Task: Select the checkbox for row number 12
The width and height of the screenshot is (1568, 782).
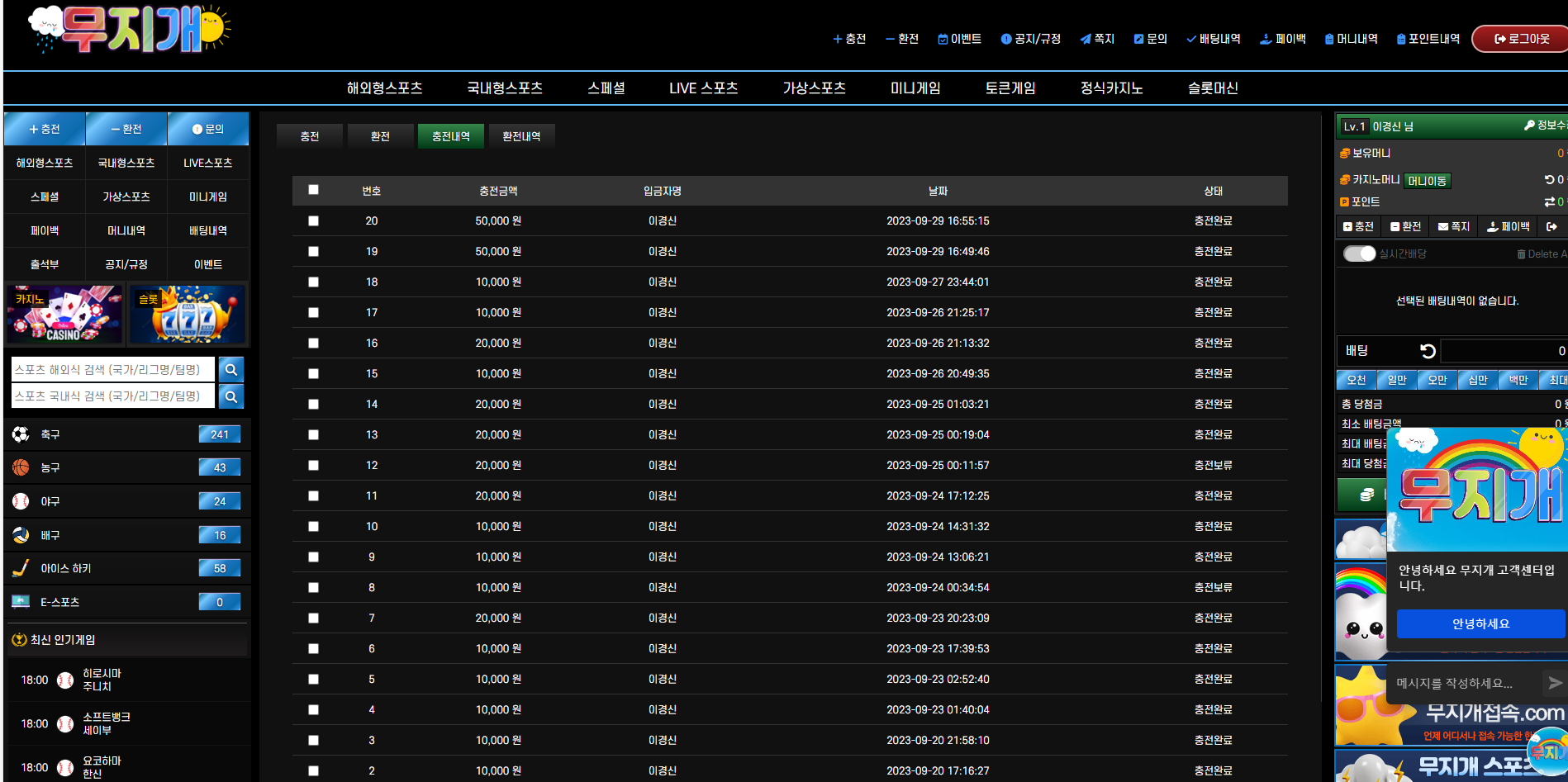Action: pos(313,465)
